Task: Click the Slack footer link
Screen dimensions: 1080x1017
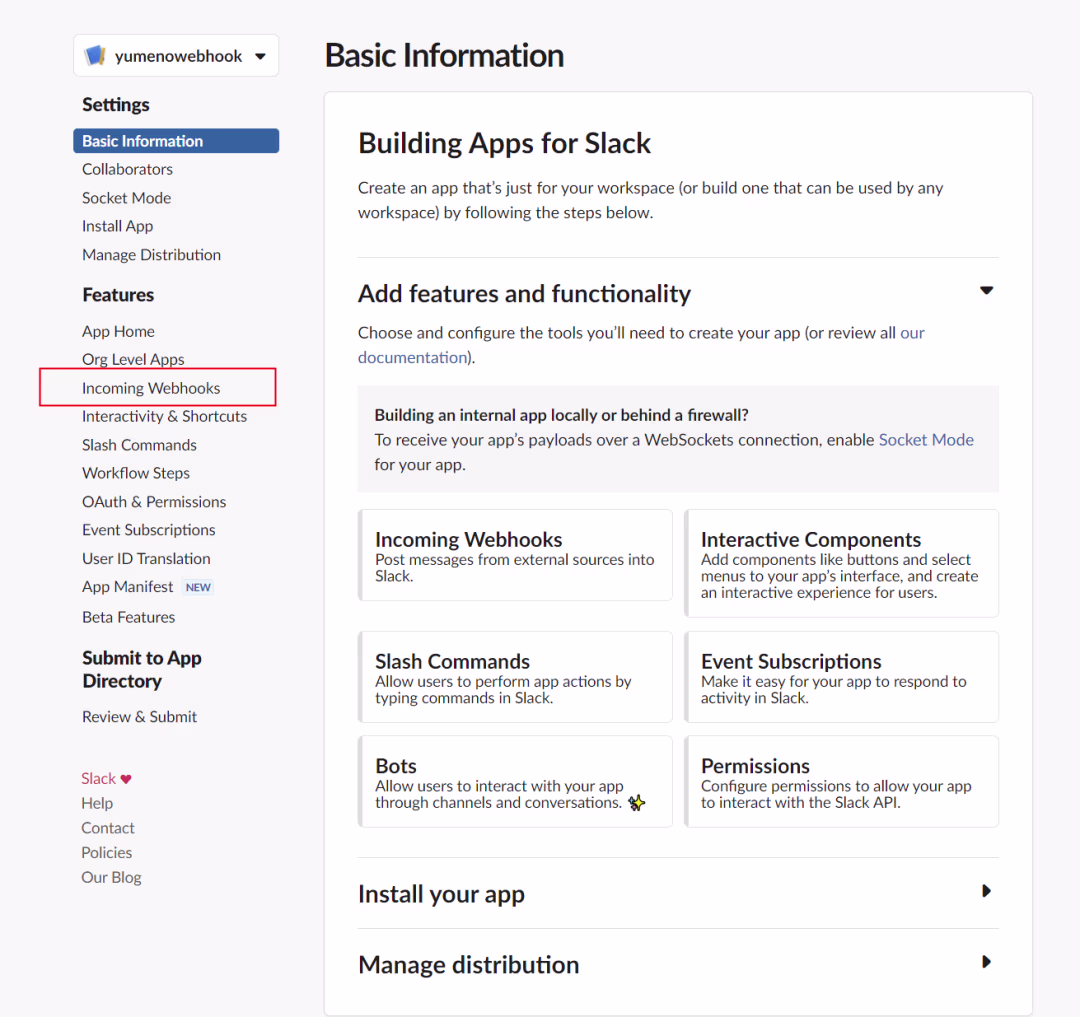Action: click(99, 779)
